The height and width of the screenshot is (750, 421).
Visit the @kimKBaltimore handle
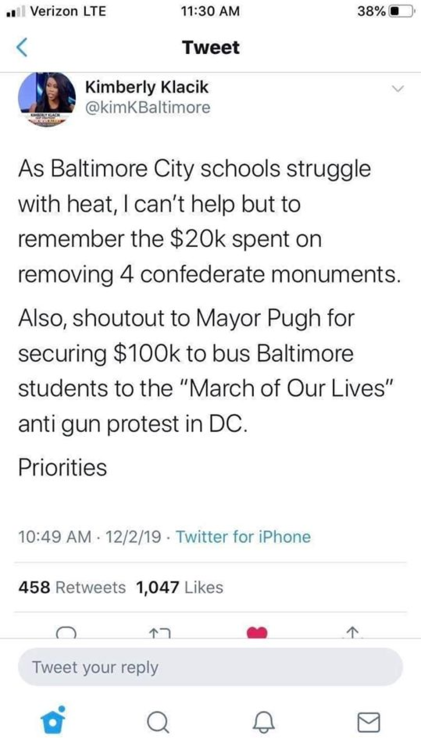pos(148,108)
